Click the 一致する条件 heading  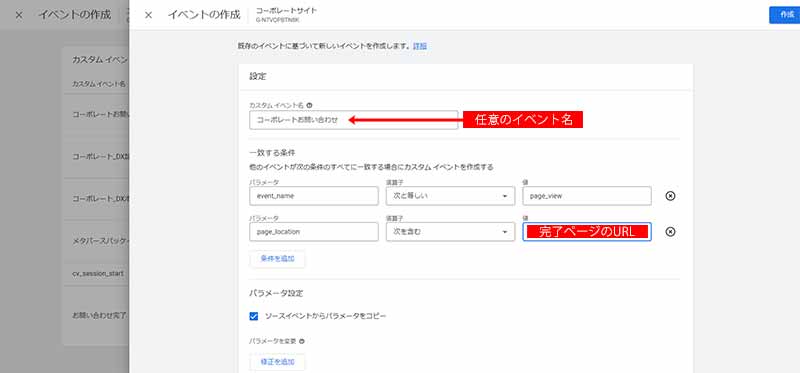point(272,153)
